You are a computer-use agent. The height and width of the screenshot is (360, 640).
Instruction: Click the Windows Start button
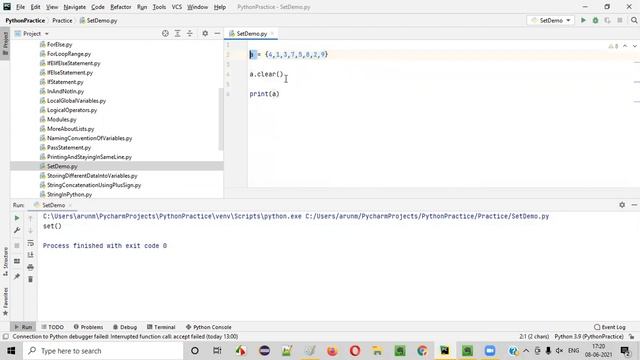pyautogui.click(x=11, y=351)
